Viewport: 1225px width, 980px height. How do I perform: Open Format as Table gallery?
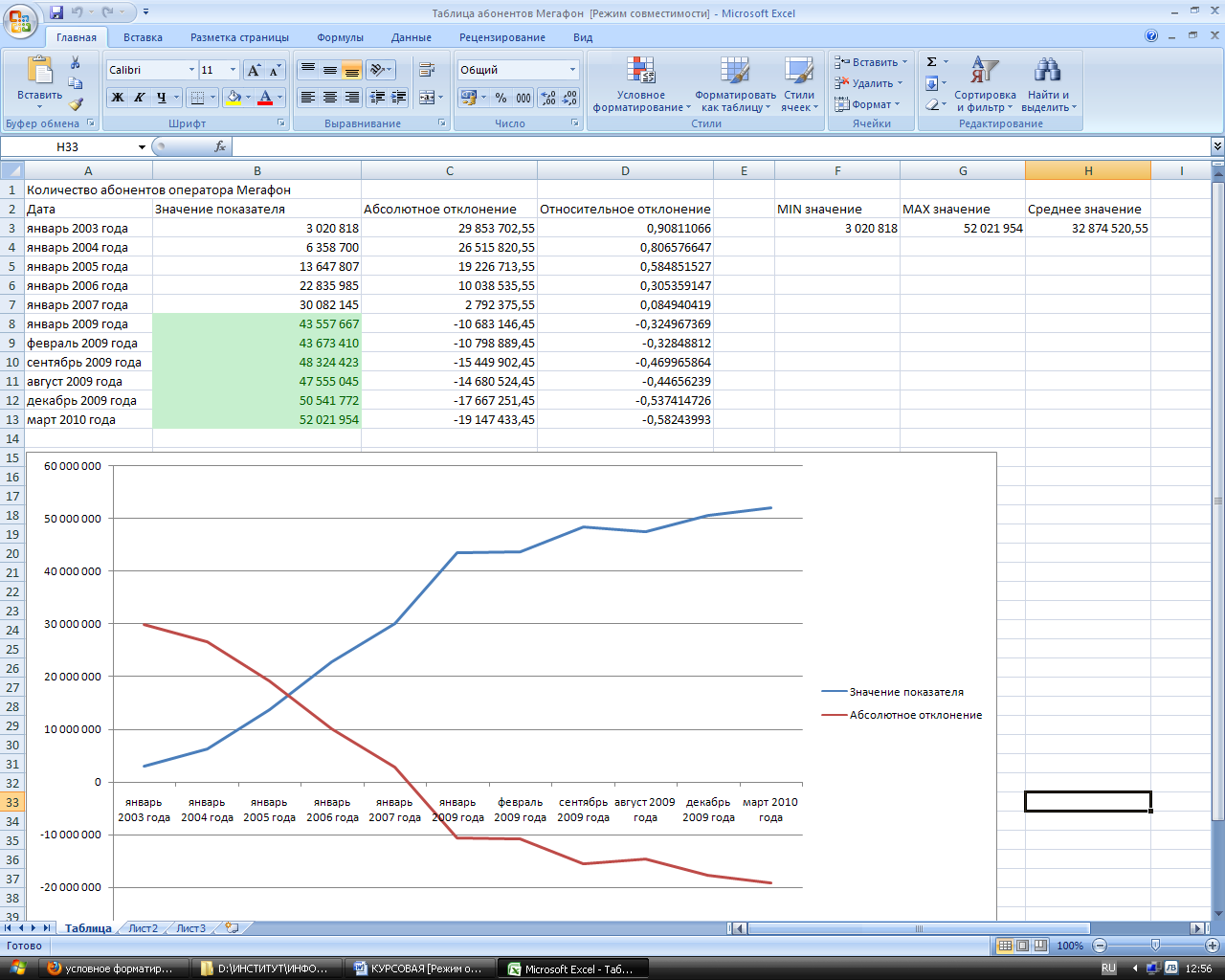[735, 85]
